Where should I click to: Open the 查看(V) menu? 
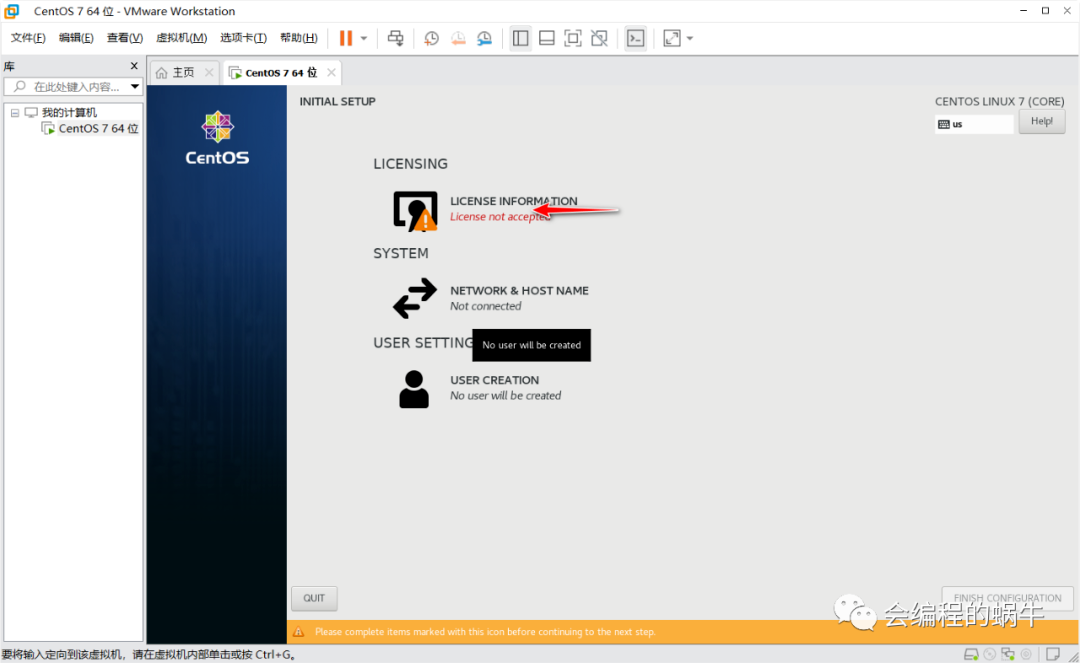125,38
